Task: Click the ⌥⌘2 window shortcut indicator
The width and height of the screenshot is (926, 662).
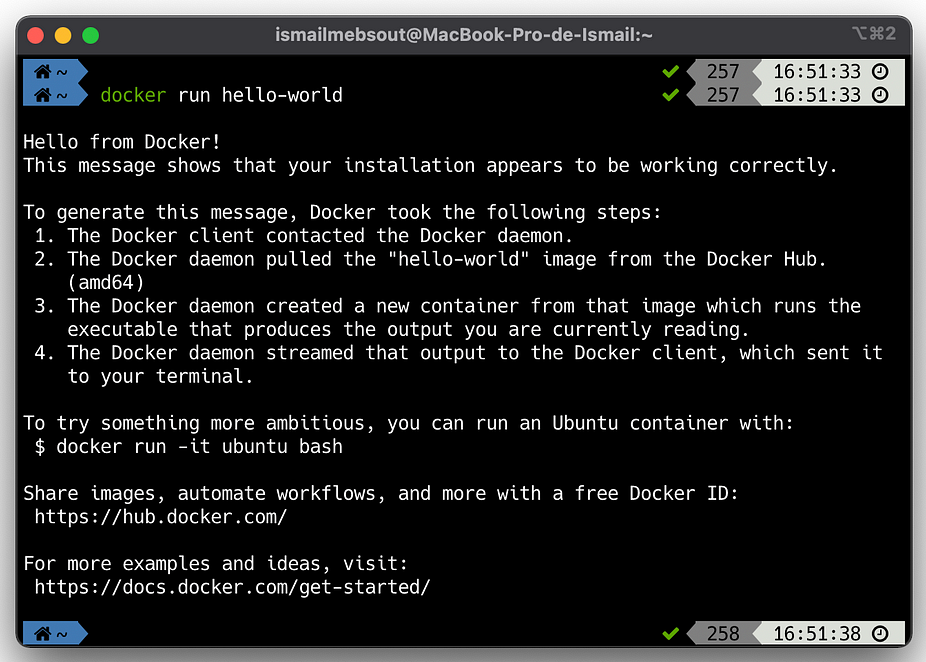Action: [x=873, y=34]
